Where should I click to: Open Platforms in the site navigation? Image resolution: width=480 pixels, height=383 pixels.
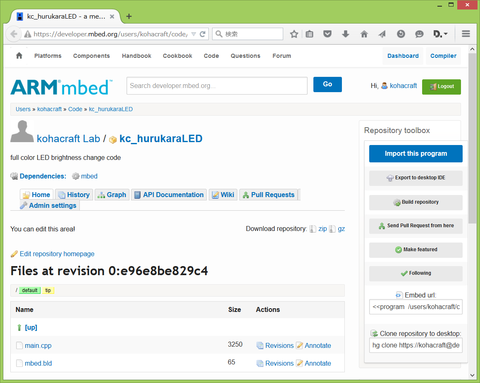click(x=48, y=56)
